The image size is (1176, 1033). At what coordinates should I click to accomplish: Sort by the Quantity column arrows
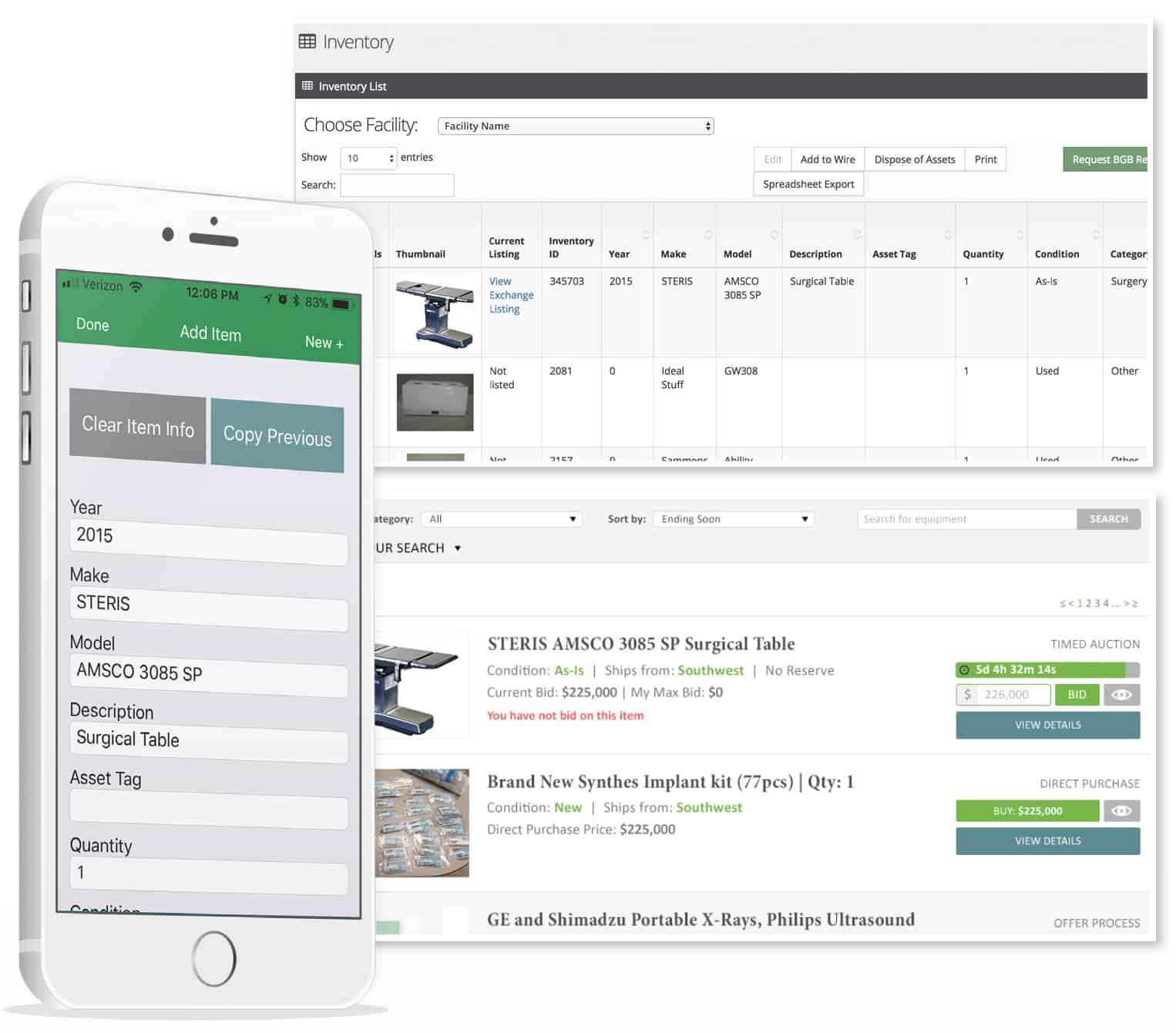pyautogui.click(x=1020, y=234)
